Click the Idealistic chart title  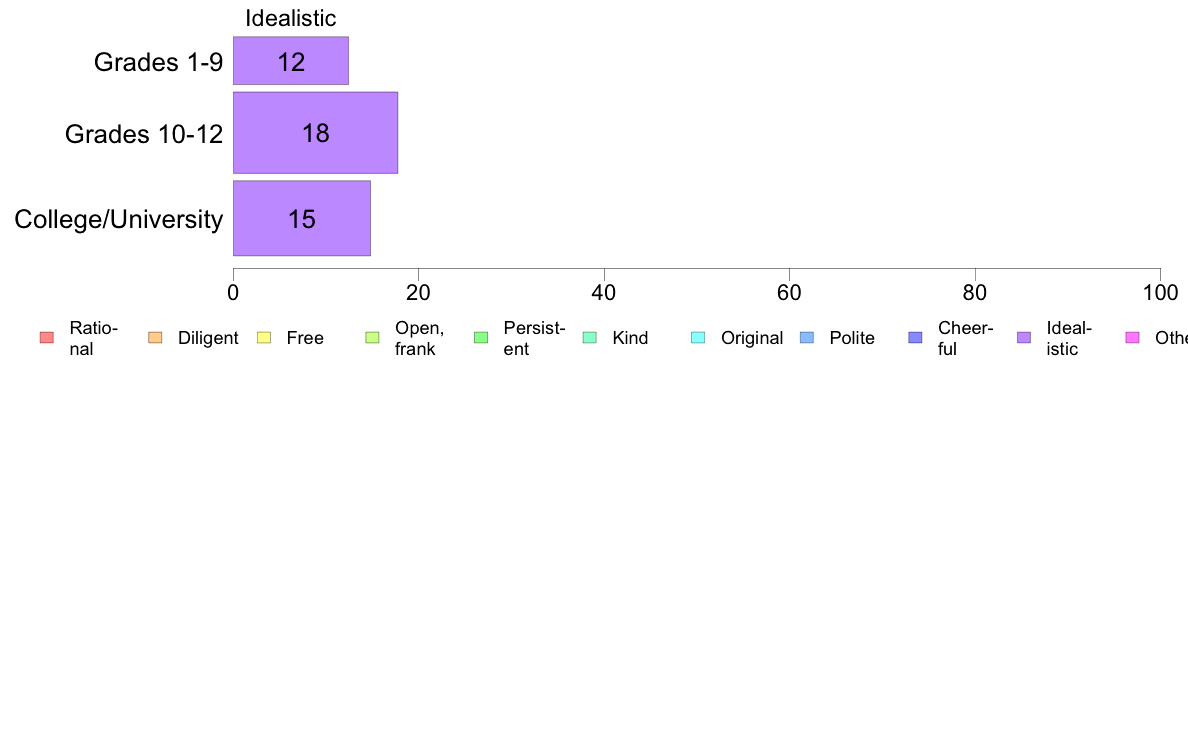pos(291,18)
